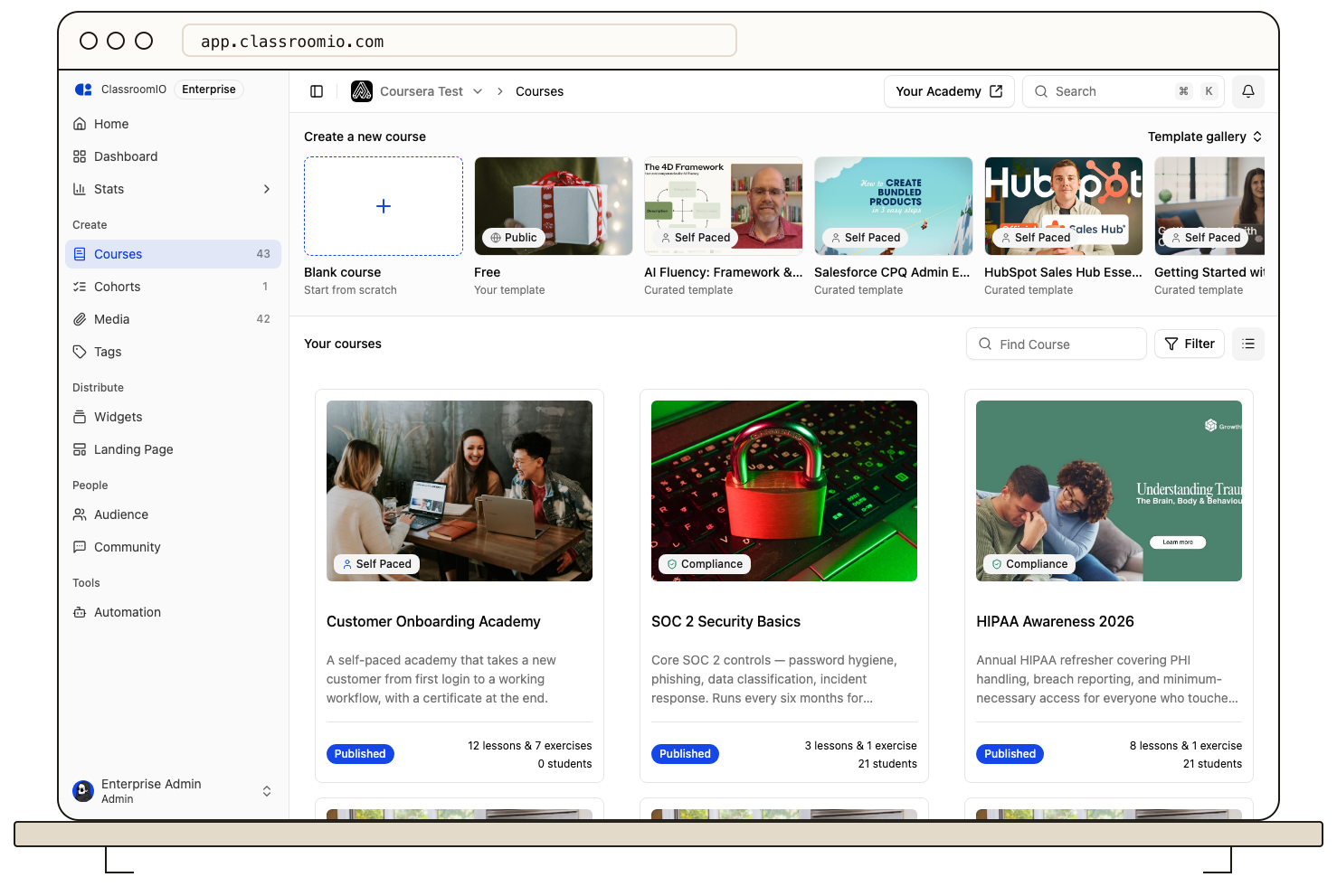This screenshot has width=1337, height=896.
Task: Click the ClassroomIO logo icon
Action: 83,90
